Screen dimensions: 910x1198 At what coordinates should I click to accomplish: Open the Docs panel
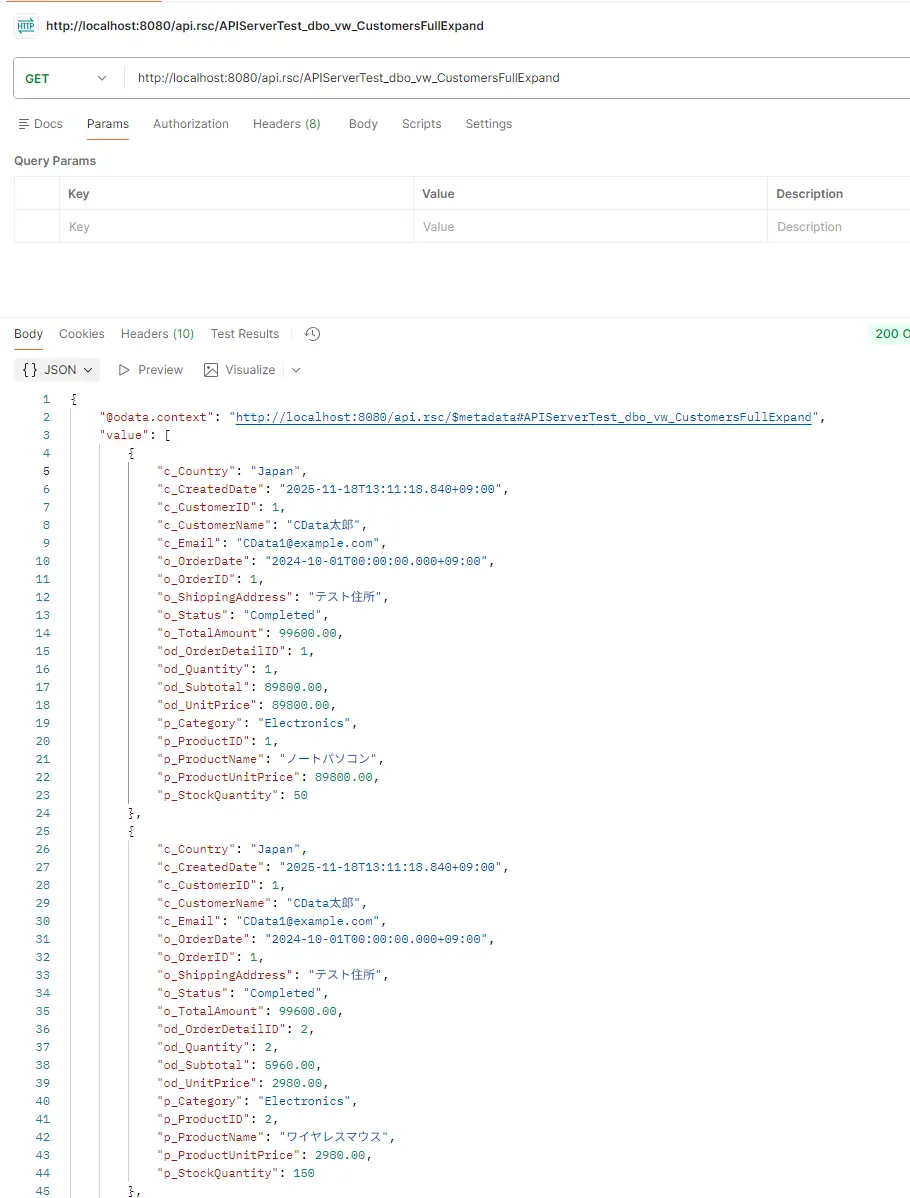click(40, 124)
